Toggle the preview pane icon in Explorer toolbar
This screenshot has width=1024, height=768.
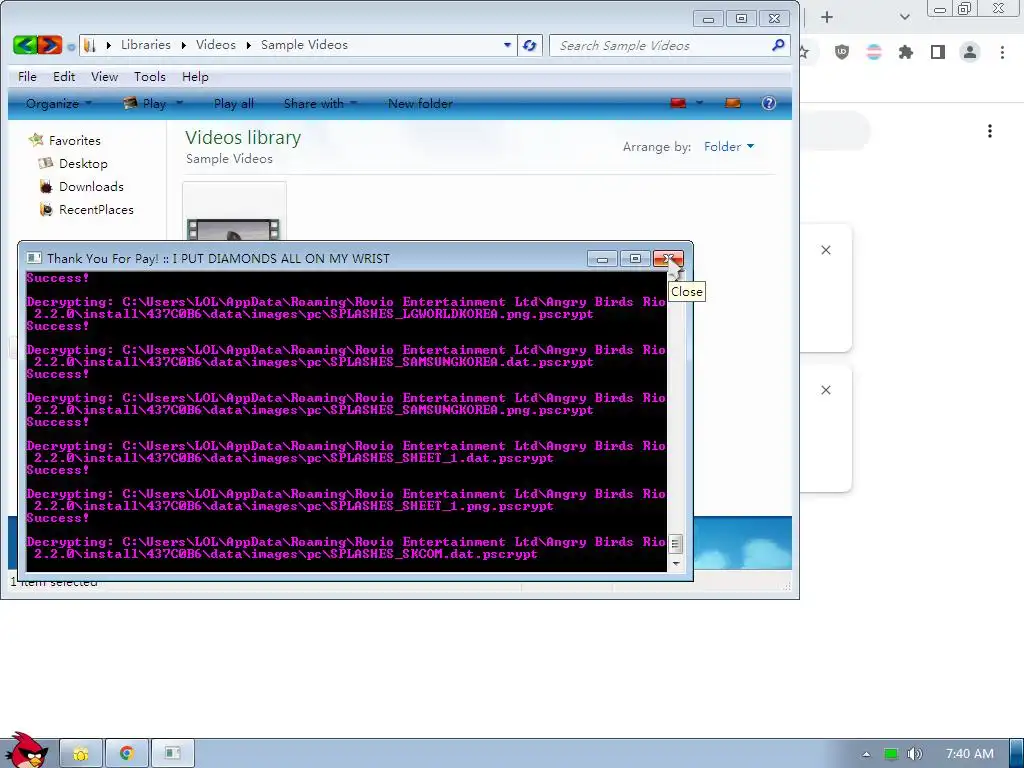[x=733, y=103]
